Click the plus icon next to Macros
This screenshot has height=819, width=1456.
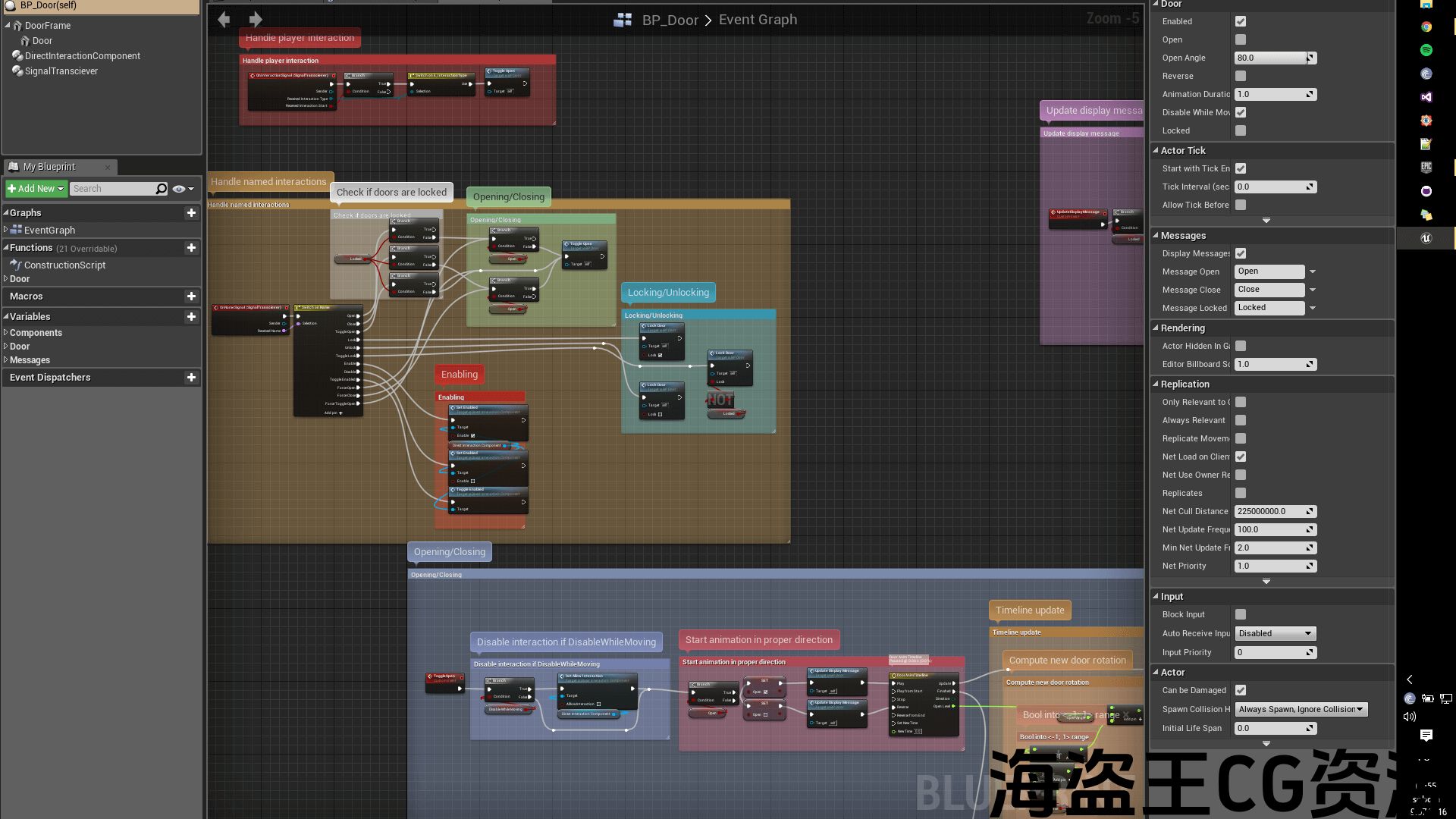(191, 297)
